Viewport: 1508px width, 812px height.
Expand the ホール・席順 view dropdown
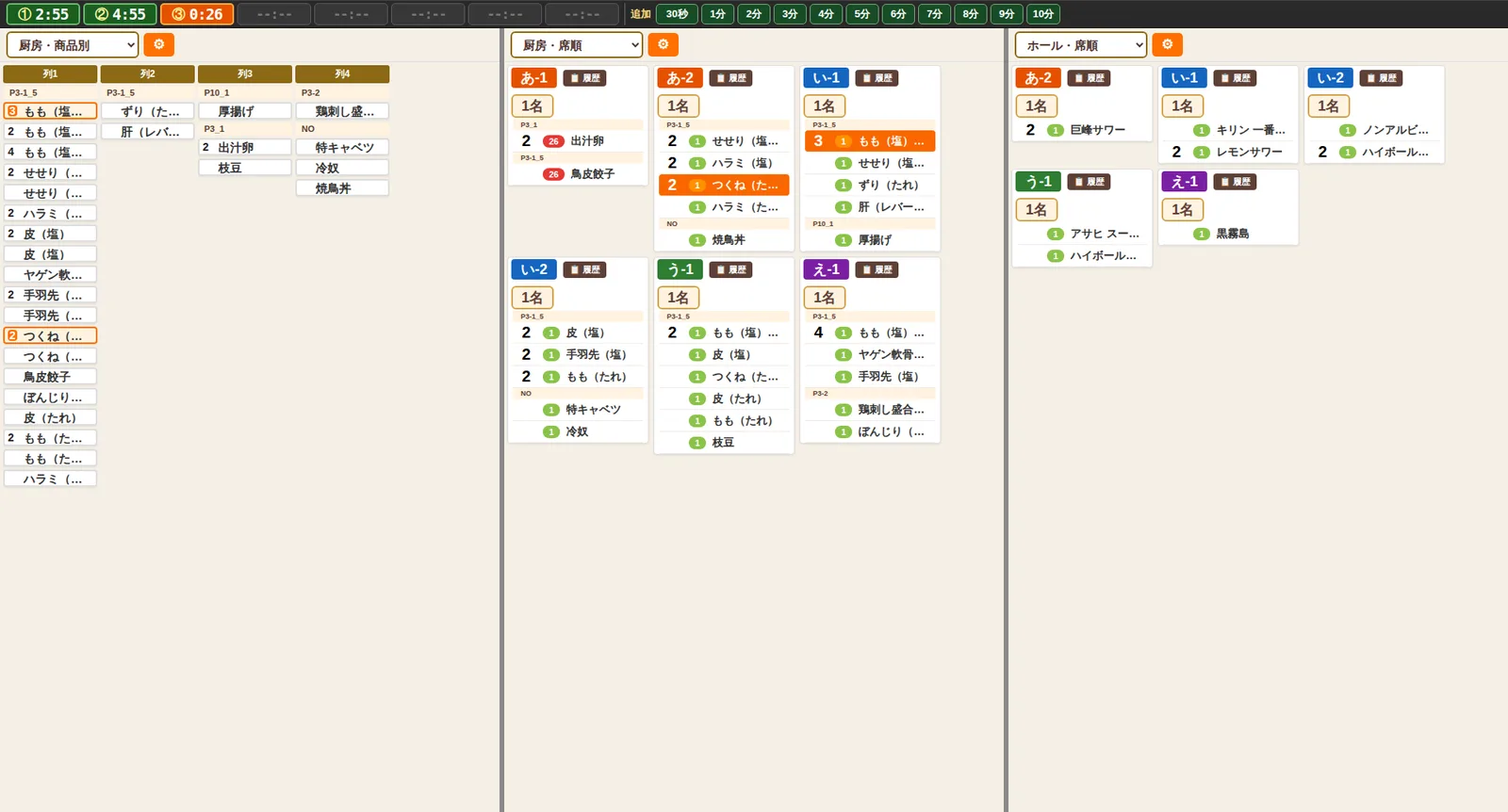pos(1081,44)
